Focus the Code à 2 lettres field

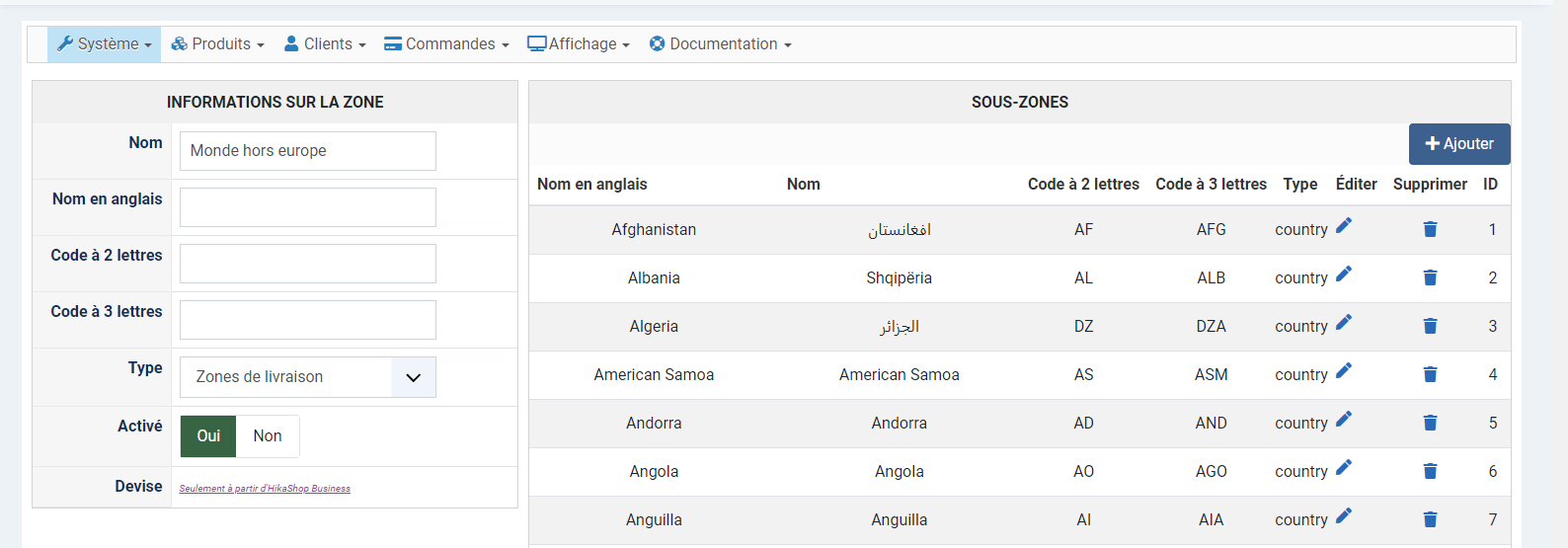tap(308, 264)
